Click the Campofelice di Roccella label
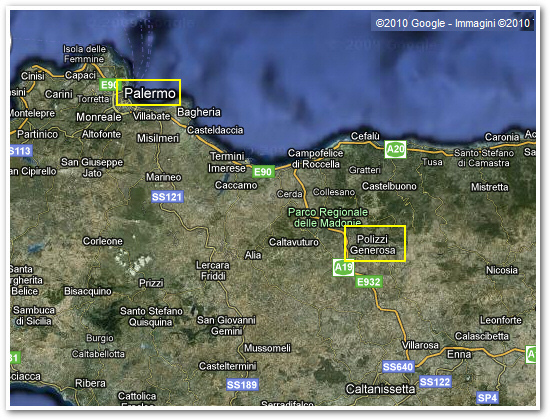 pos(315,159)
